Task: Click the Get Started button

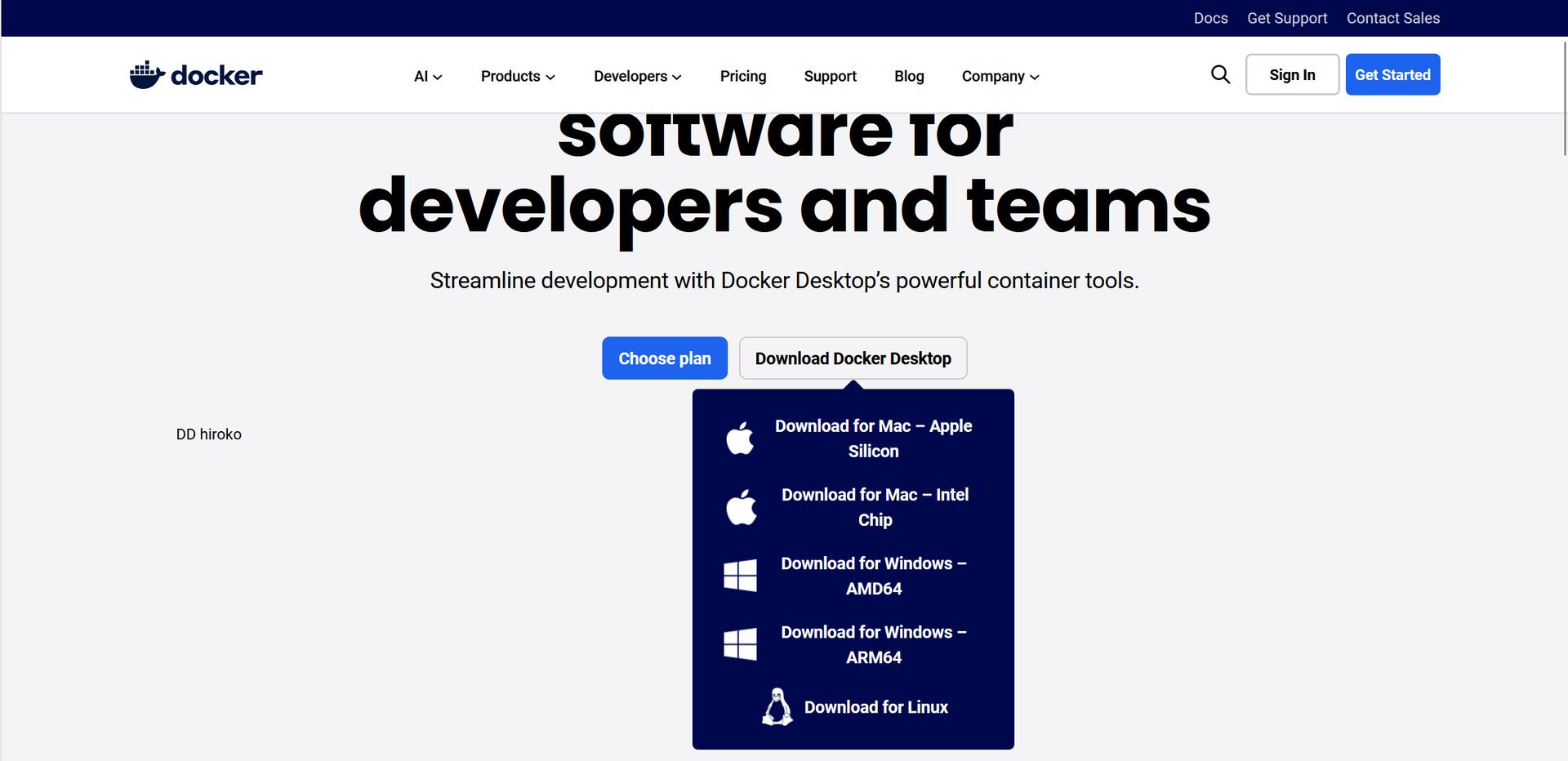Action: point(1392,74)
